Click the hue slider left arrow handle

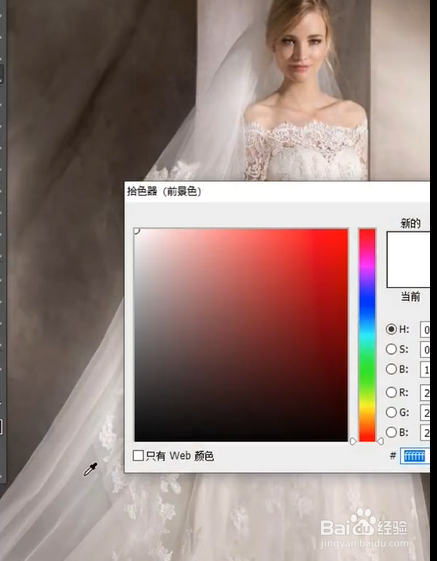point(353,441)
